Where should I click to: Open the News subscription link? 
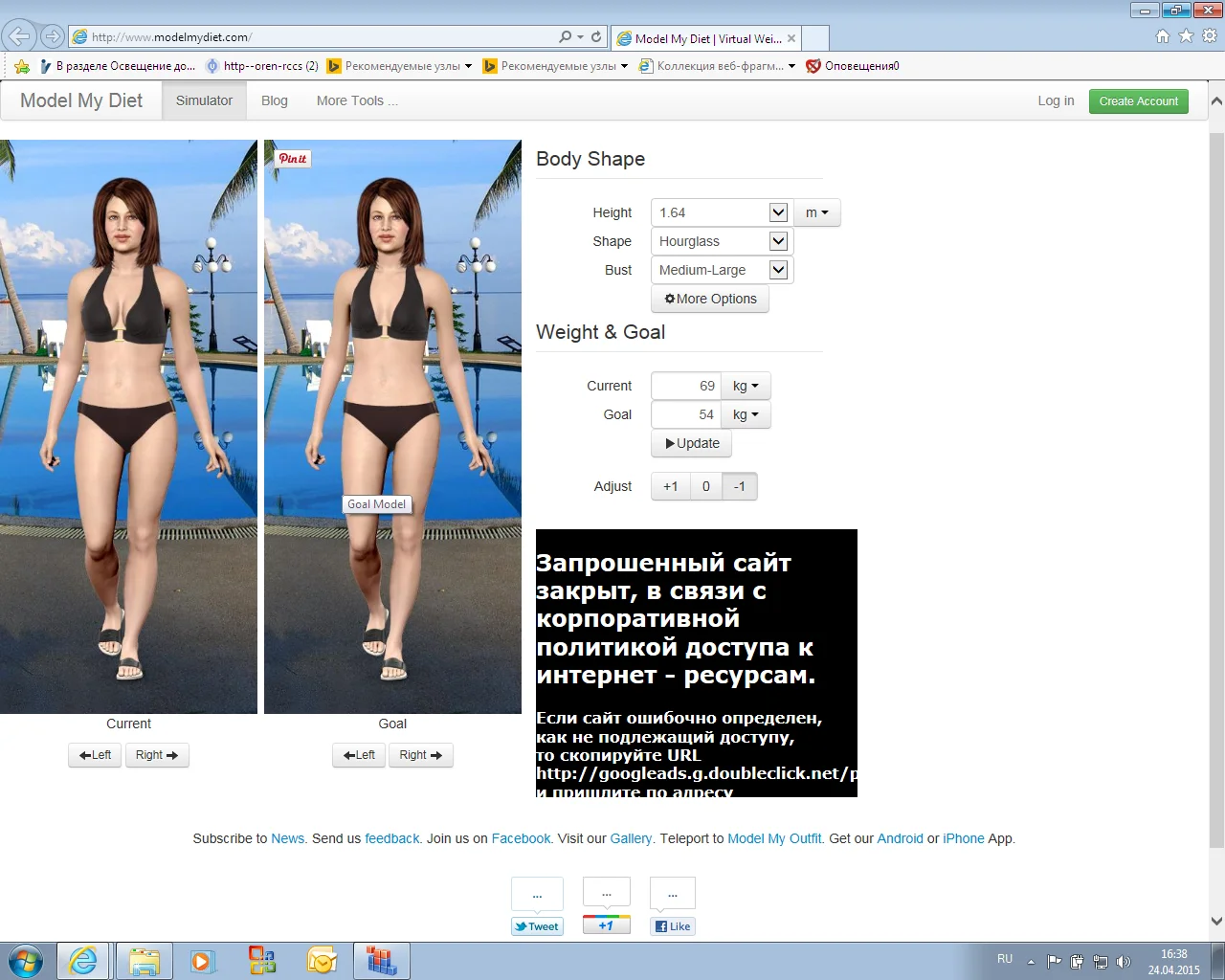coord(288,838)
